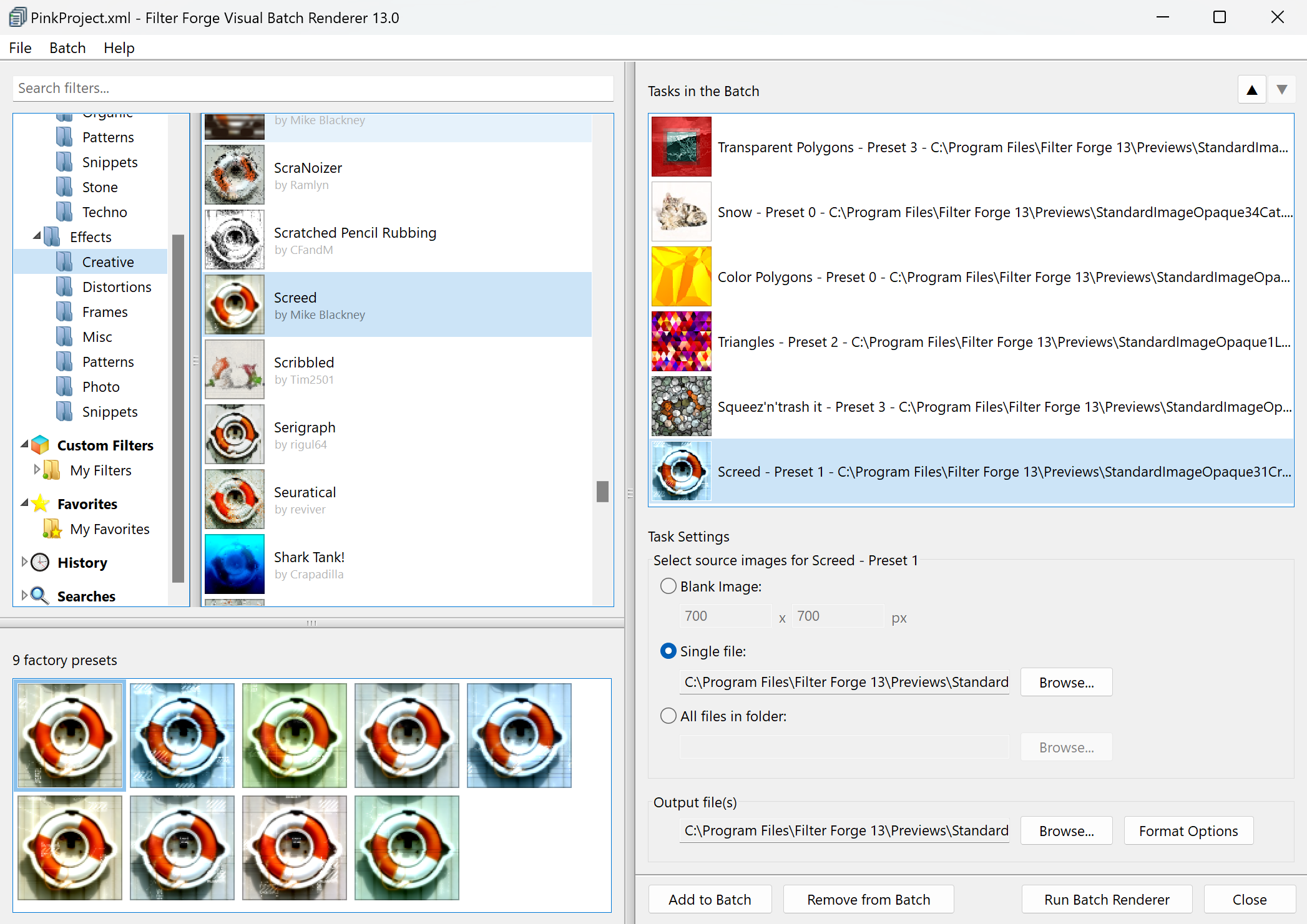
Task: Click the Photo folder icon
Action: (64, 387)
